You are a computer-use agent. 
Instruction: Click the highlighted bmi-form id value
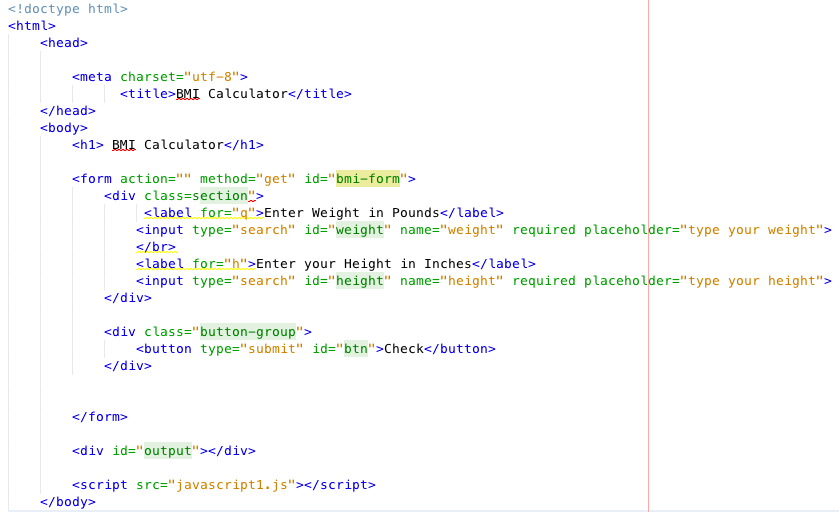point(368,179)
